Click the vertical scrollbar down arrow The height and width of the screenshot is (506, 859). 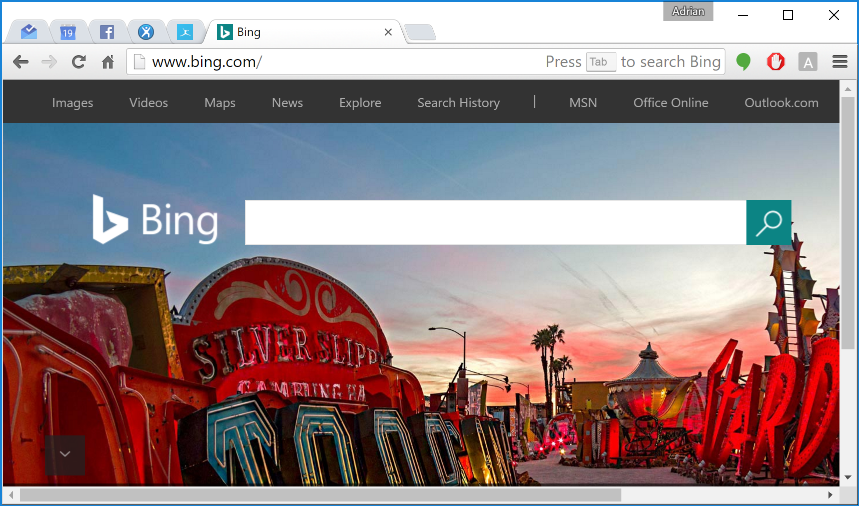coord(847,478)
